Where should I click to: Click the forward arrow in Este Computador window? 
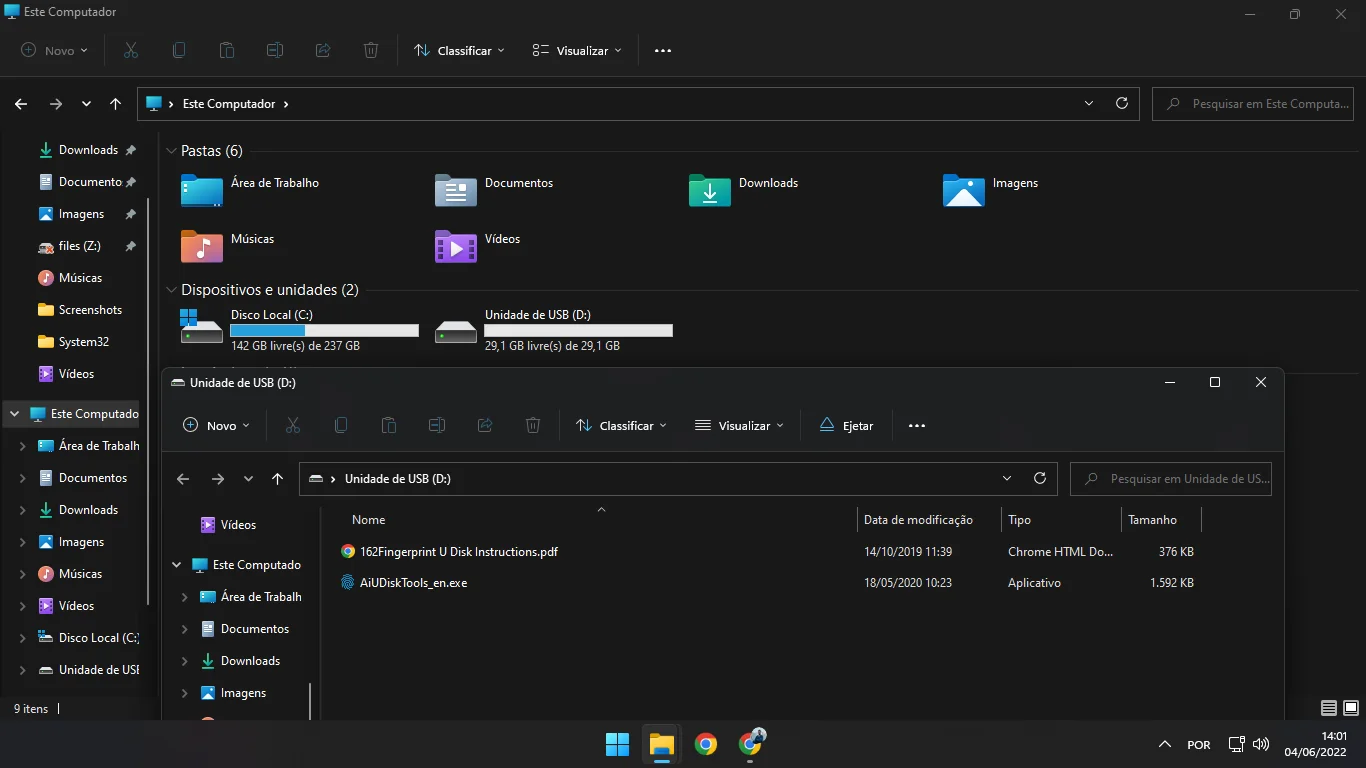[x=55, y=103]
